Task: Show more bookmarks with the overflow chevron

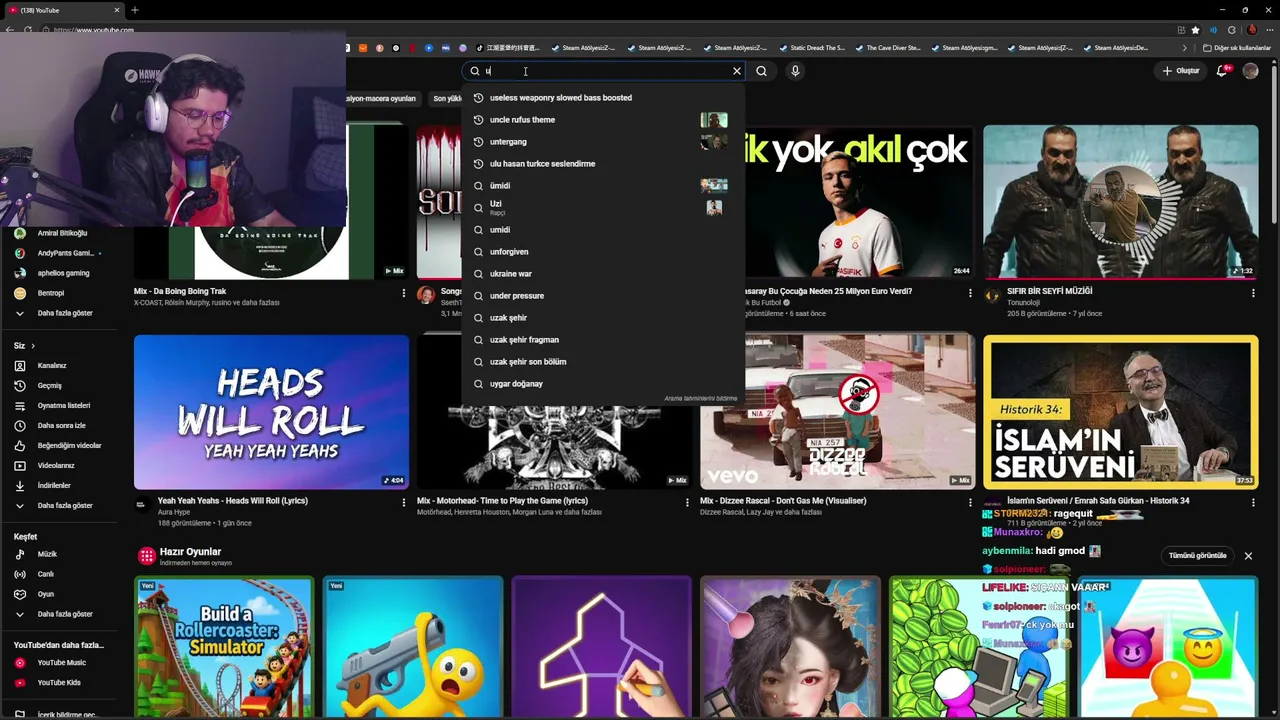Action: click(x=1185, y=48)
